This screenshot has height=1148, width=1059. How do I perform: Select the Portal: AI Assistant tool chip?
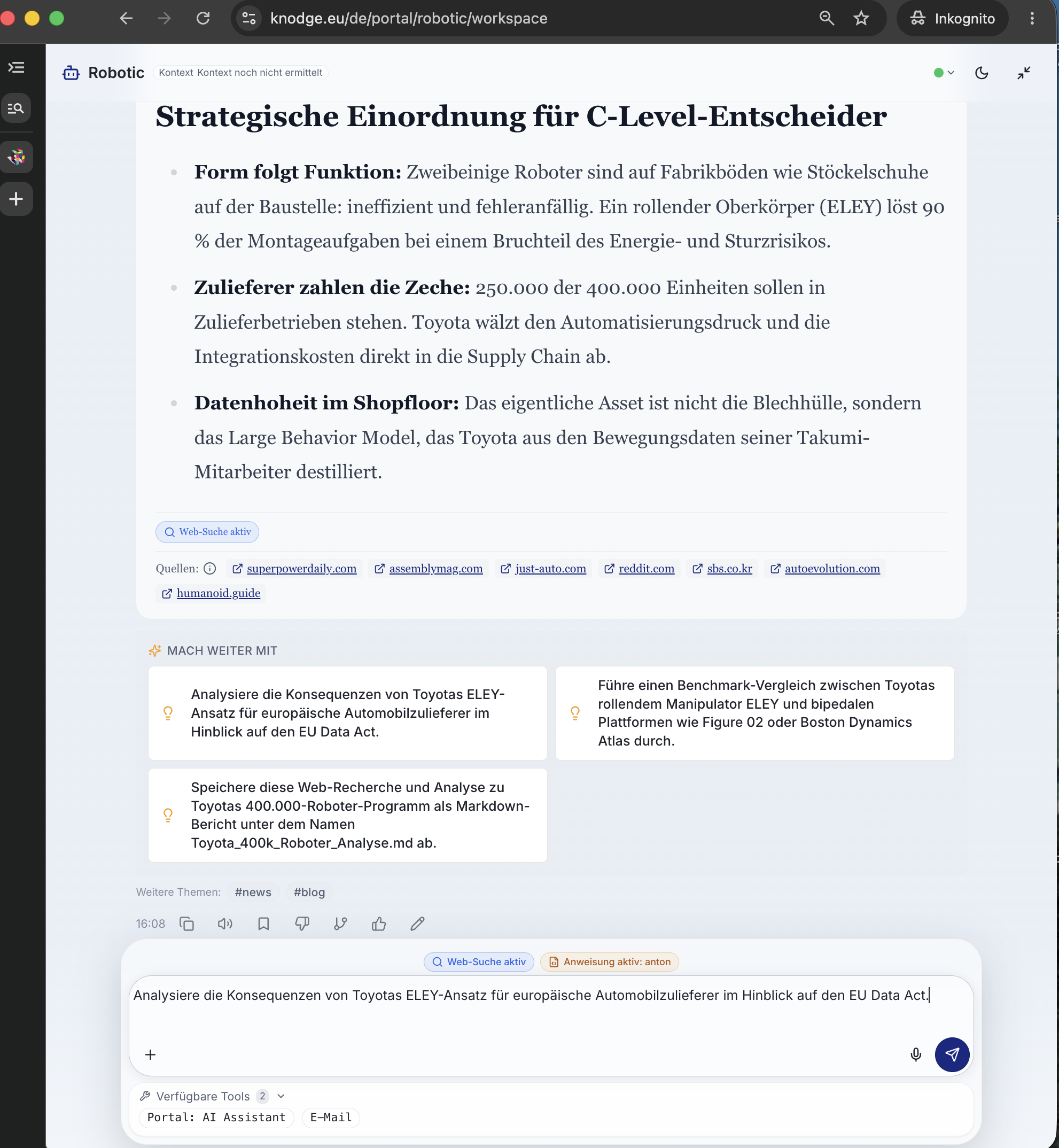point(216,1117)
